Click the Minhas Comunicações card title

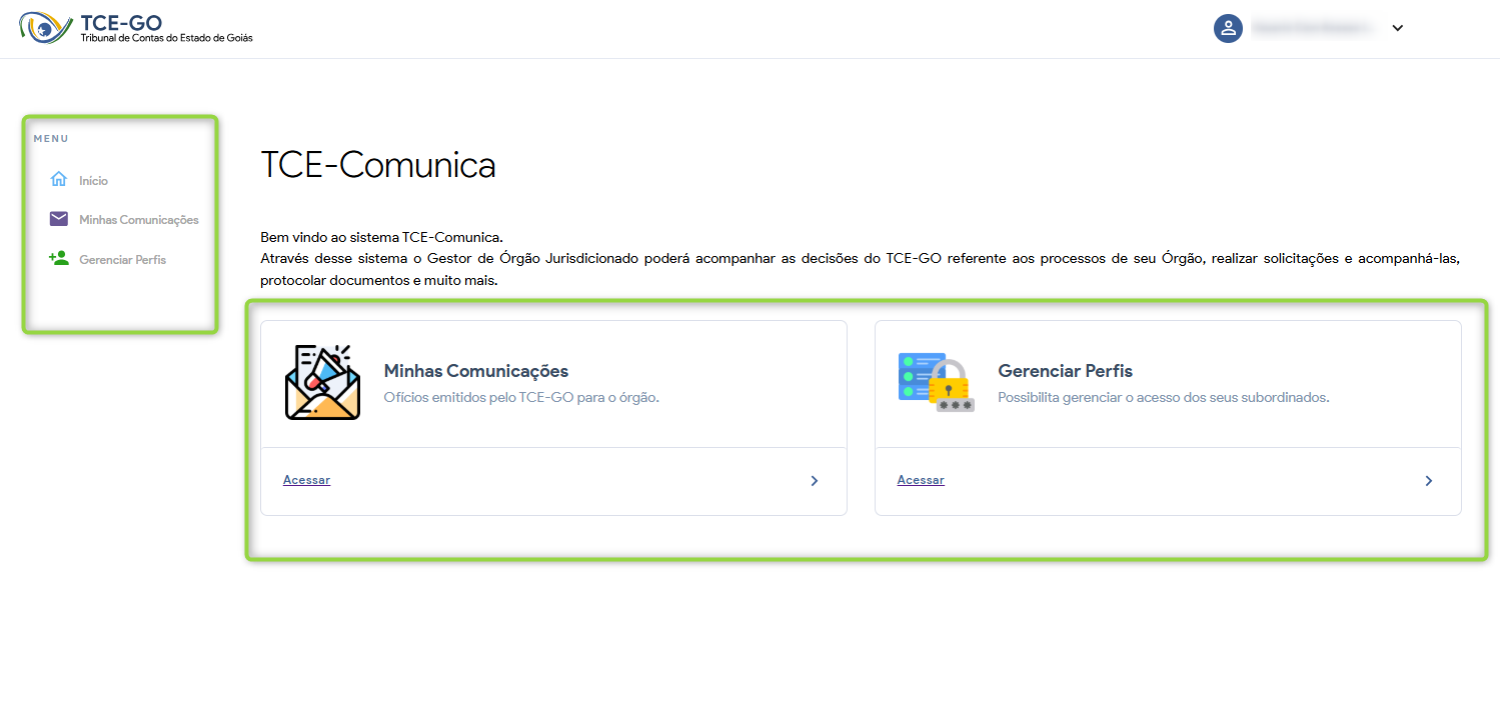click(476, 371)
